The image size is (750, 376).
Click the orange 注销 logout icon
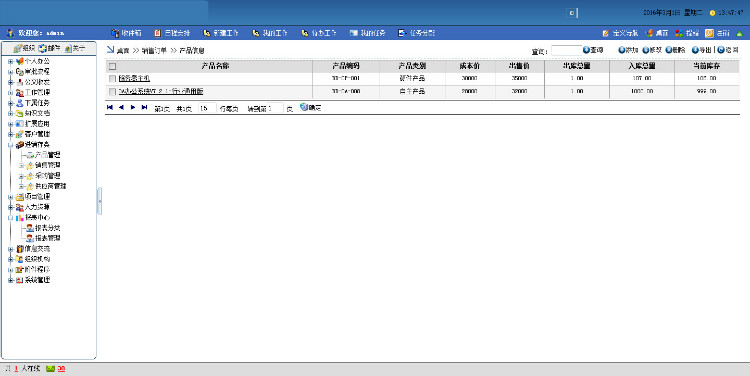click(709, 33)
